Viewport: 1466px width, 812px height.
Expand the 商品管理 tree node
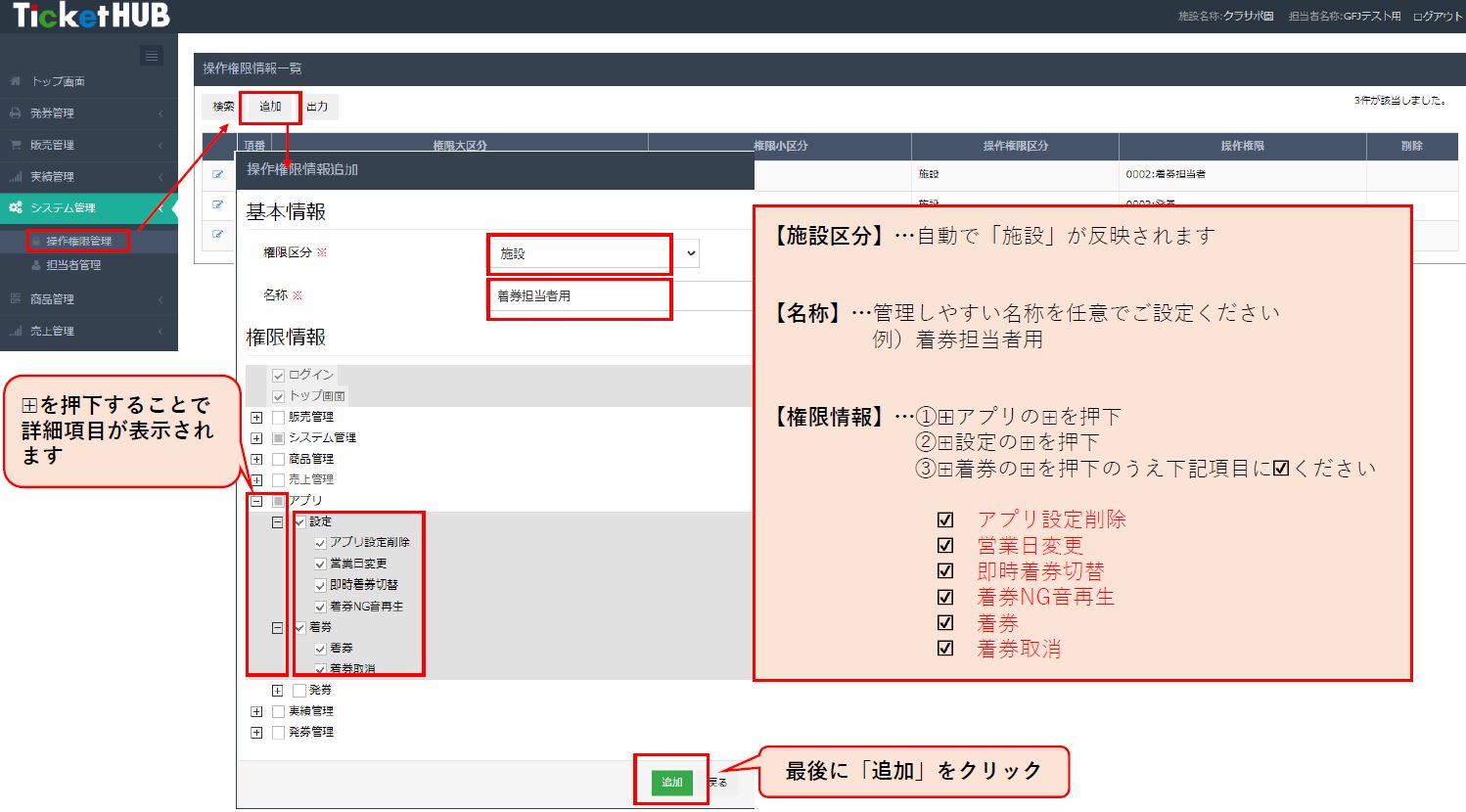point(256,459)
